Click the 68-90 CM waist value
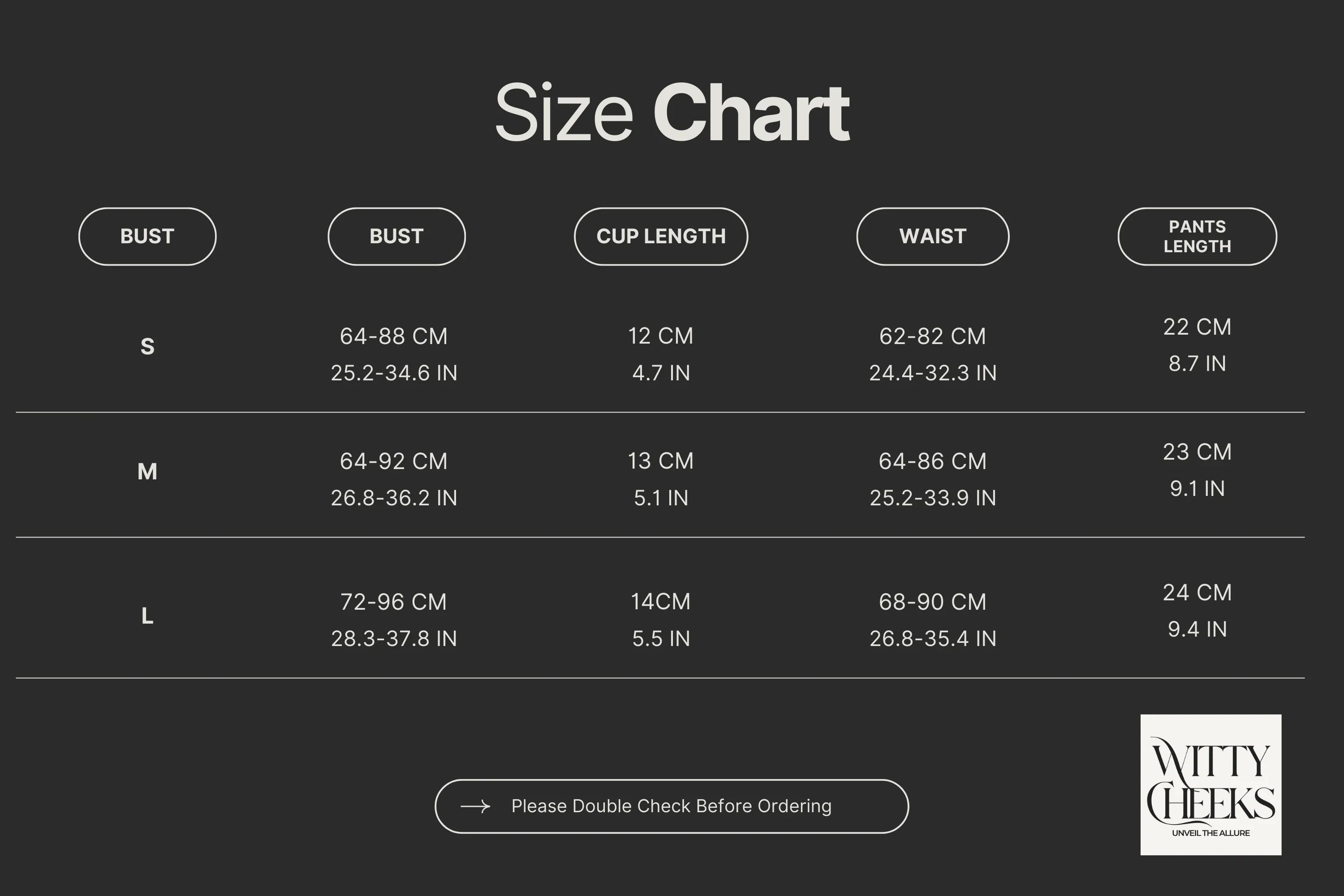The image size is (1344, 896). (933, 602)
